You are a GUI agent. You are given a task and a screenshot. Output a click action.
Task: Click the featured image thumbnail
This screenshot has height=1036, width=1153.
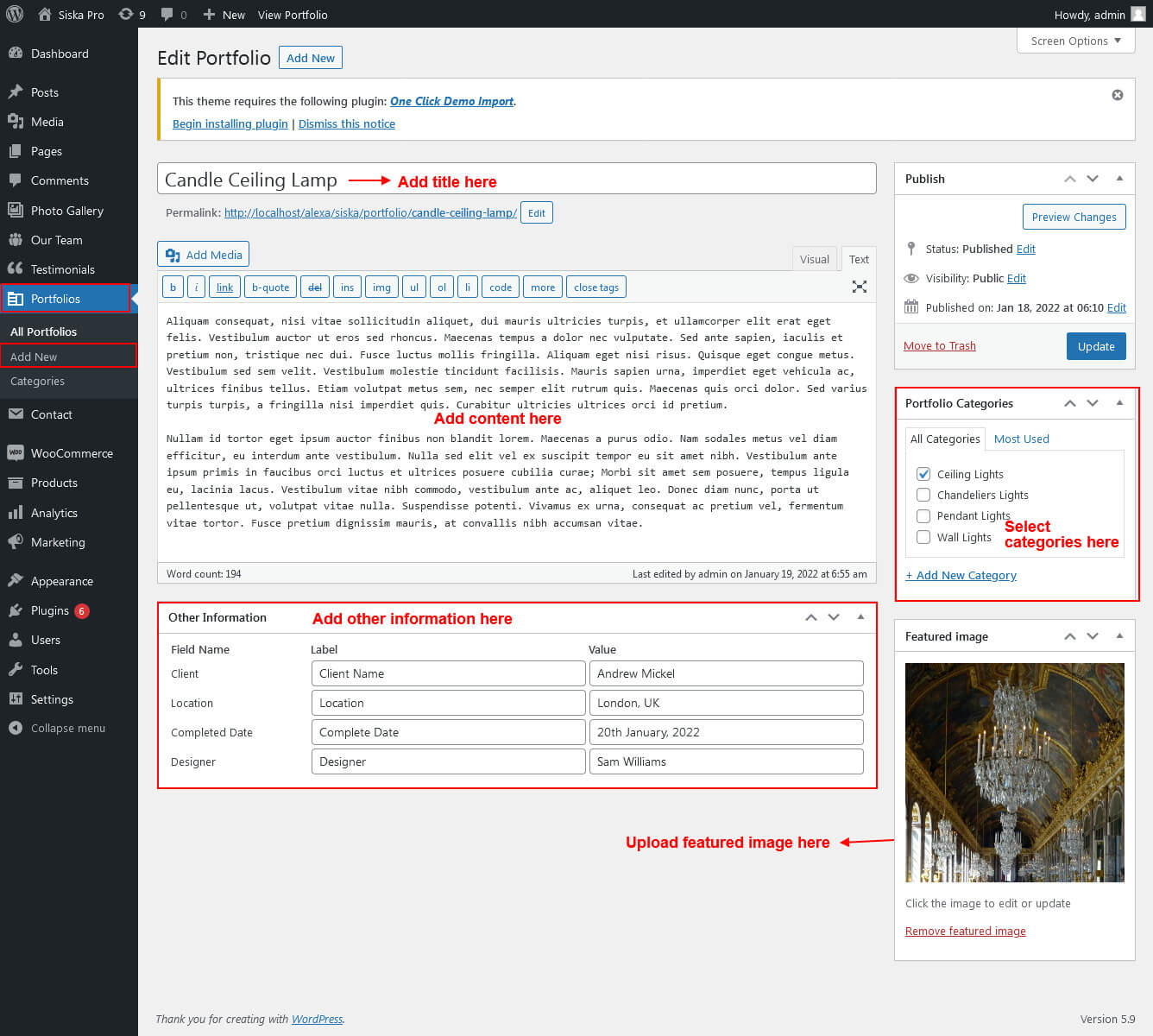[1015, 773]
